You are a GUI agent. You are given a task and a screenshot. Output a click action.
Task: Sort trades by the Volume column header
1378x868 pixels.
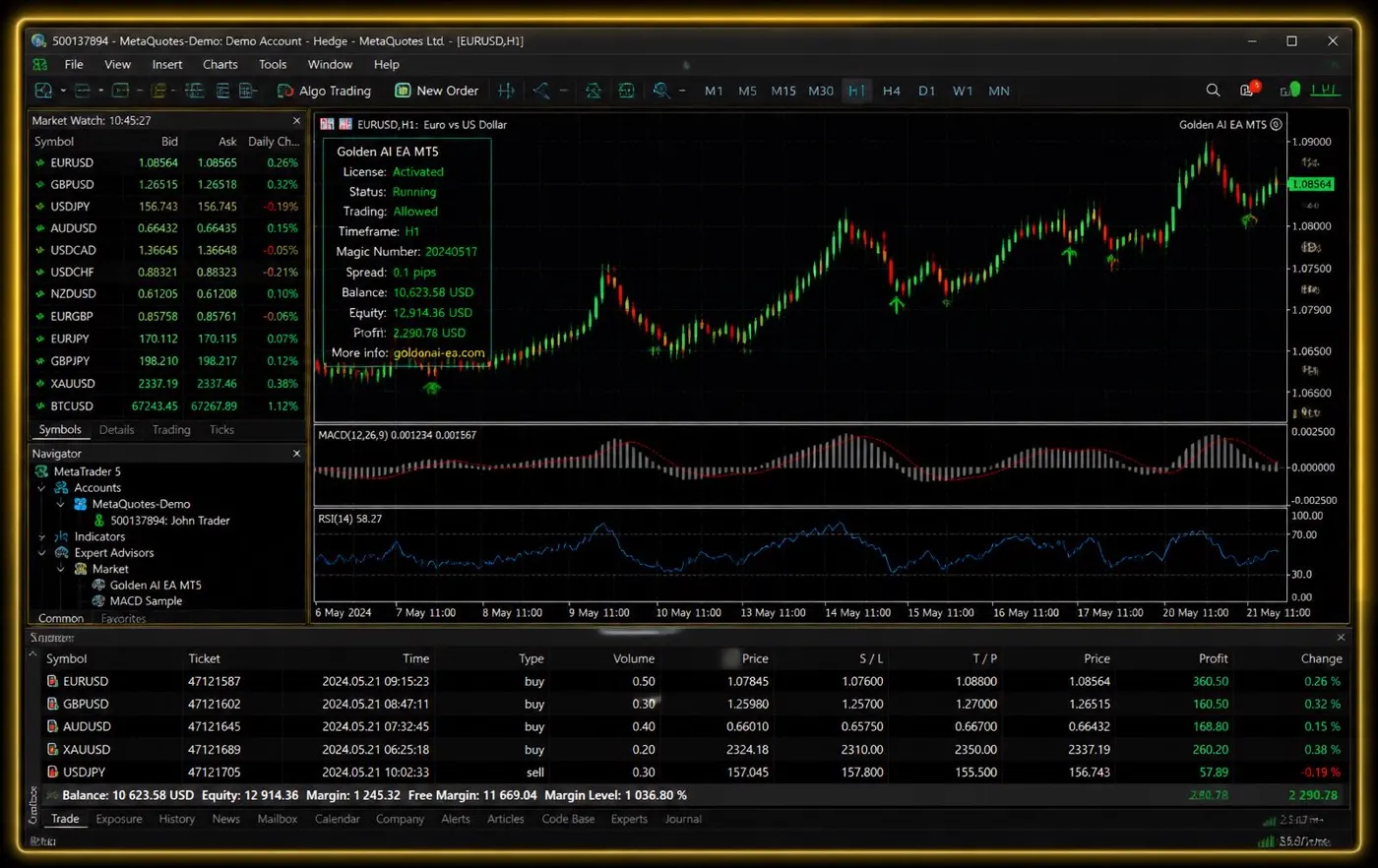pos(634,658)
